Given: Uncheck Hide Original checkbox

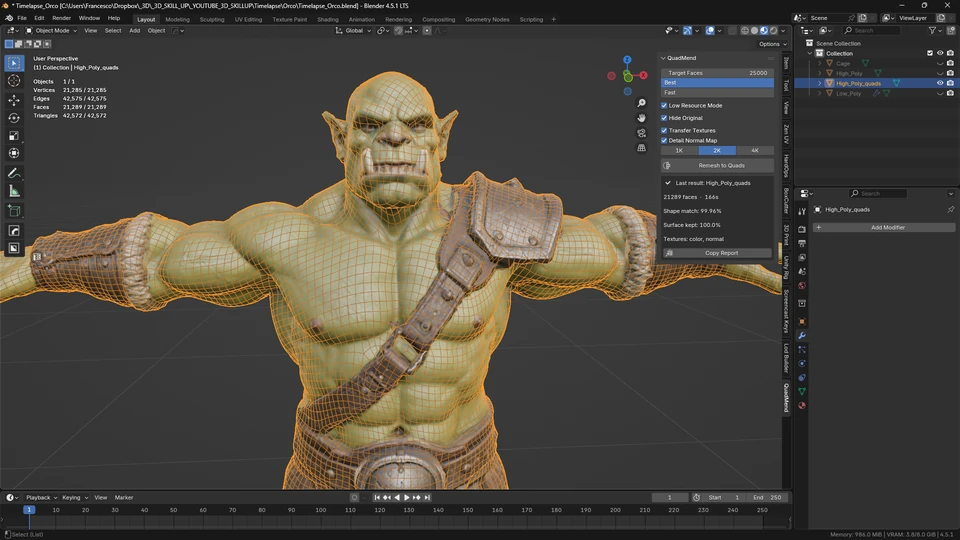Looking at the screenshot, I should tap(664, 118).
